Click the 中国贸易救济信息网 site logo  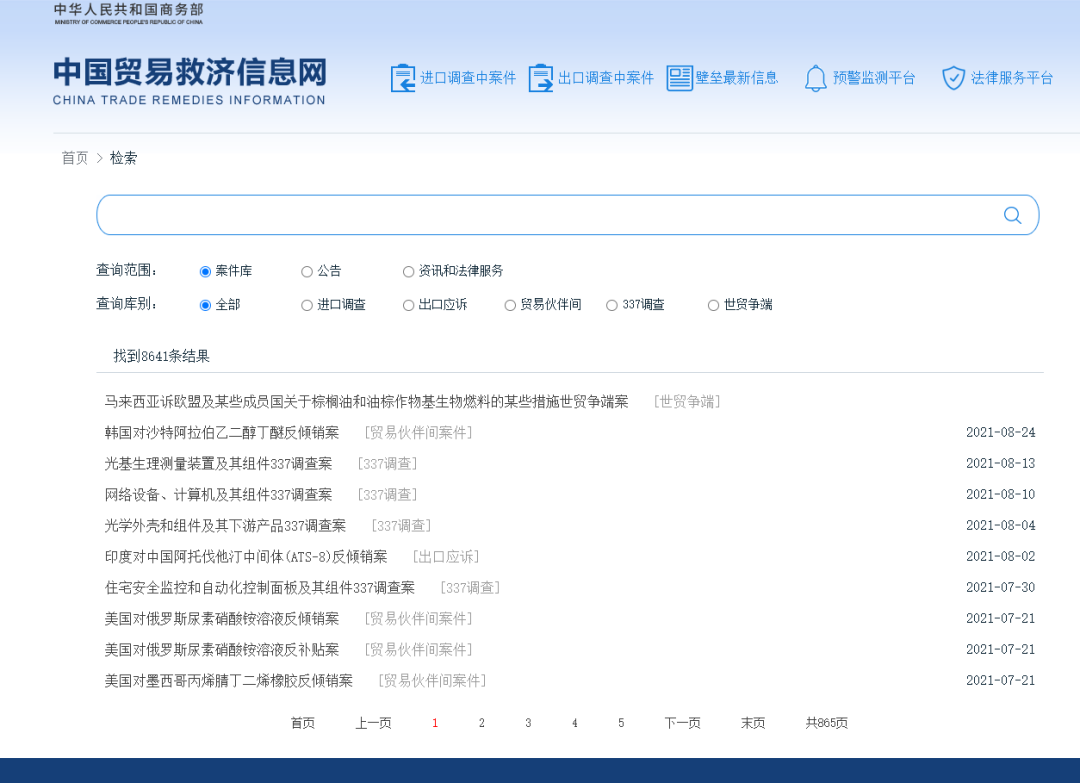tap(188, 80)
